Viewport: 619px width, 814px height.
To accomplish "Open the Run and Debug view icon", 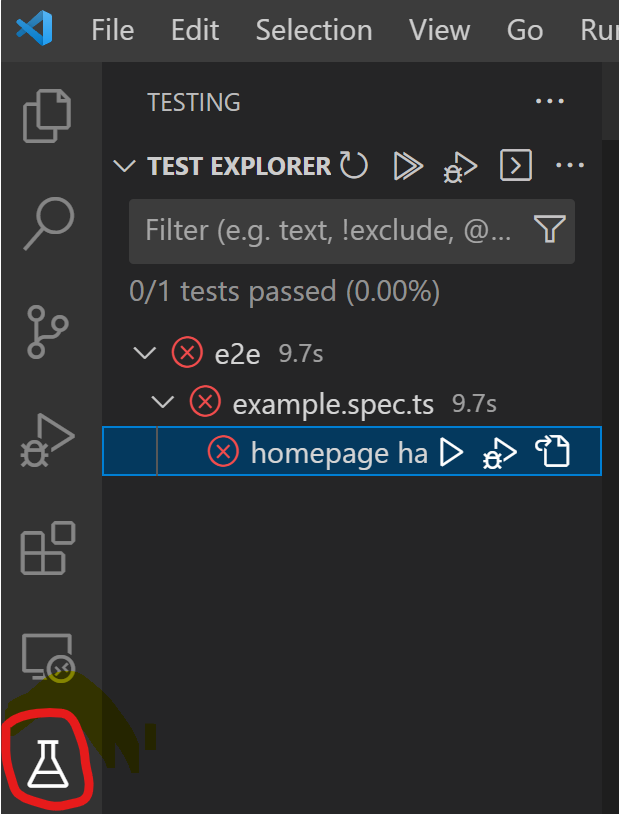I will [x=47, y=440].
